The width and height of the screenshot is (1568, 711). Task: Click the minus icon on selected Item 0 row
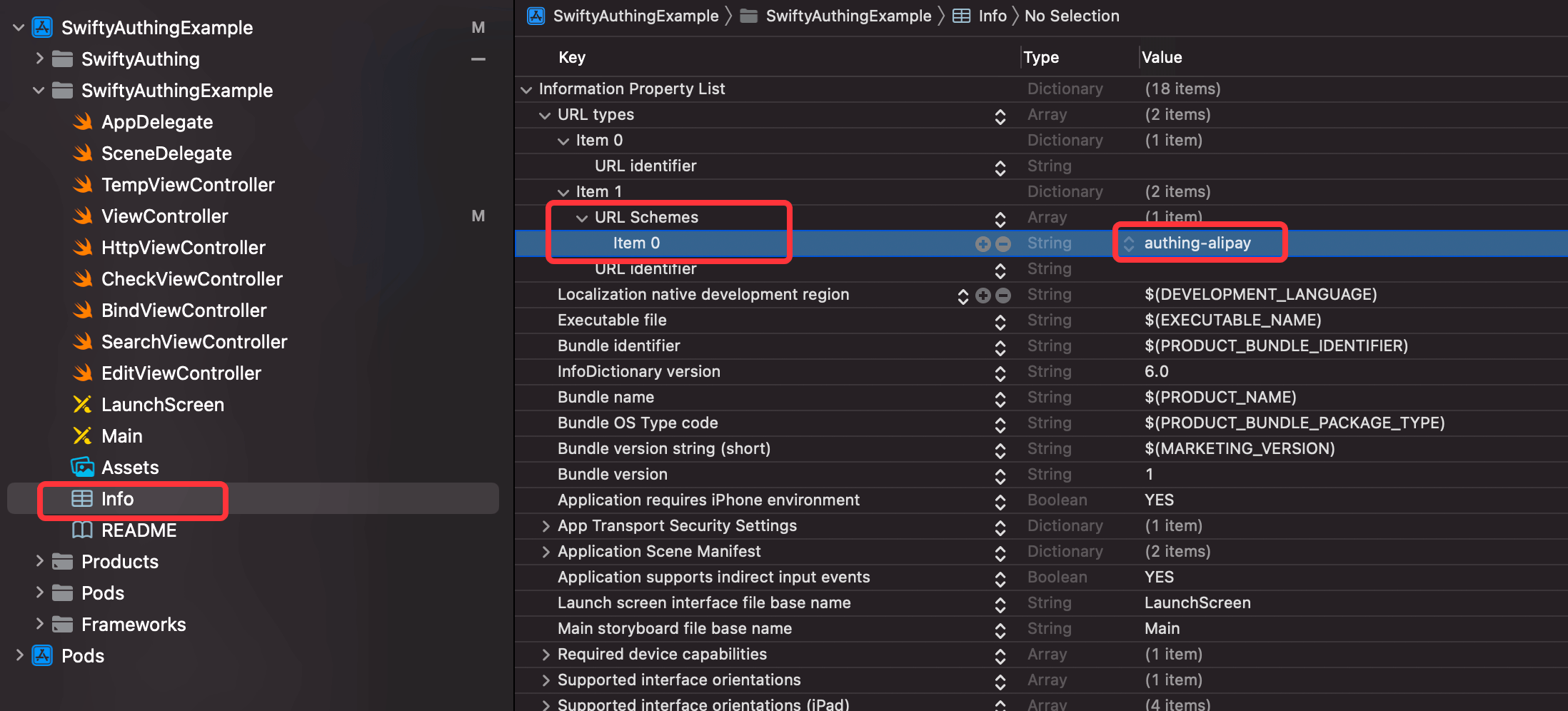point(1003,244)
